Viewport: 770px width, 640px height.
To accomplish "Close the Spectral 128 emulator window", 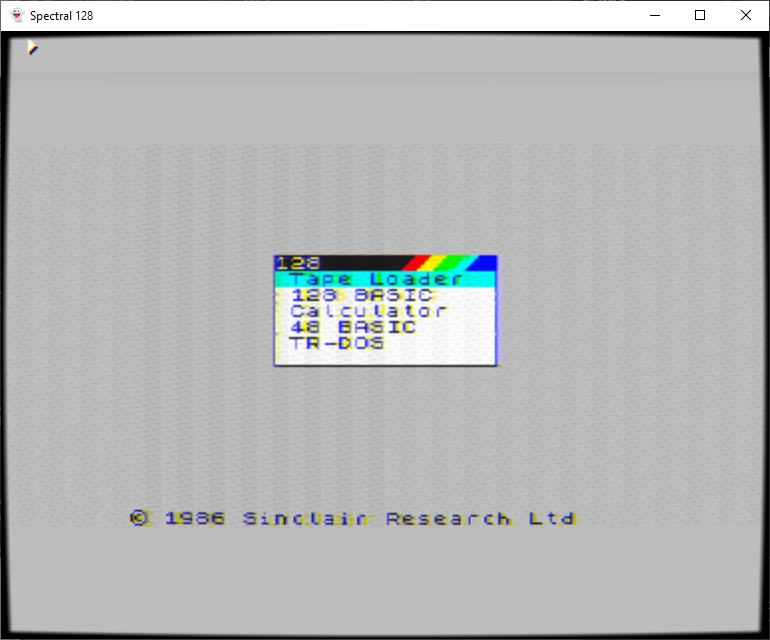I will pos(746,15).
